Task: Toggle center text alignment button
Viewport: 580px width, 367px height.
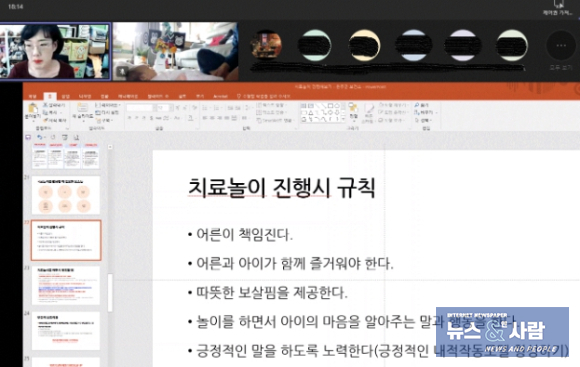Action: 213,118
